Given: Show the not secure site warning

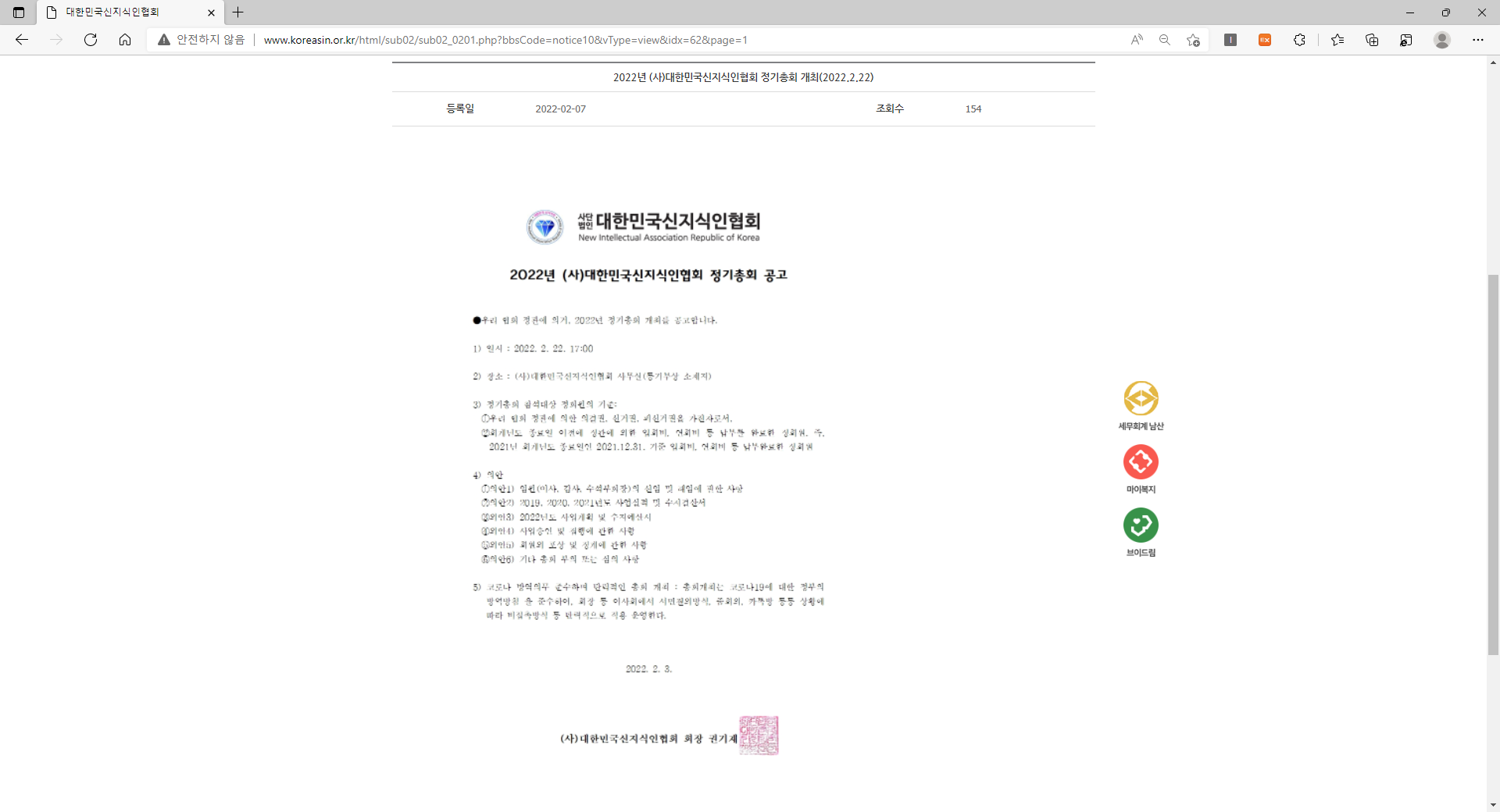Looking at the screenshot, I should (202, 40).
